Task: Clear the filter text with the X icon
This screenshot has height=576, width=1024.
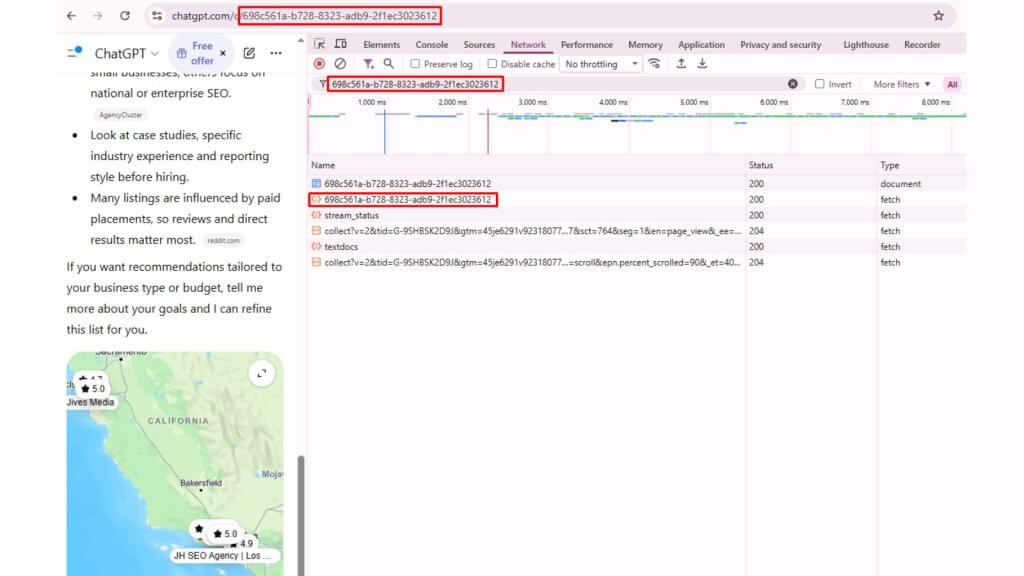Action: coord(792,84)
